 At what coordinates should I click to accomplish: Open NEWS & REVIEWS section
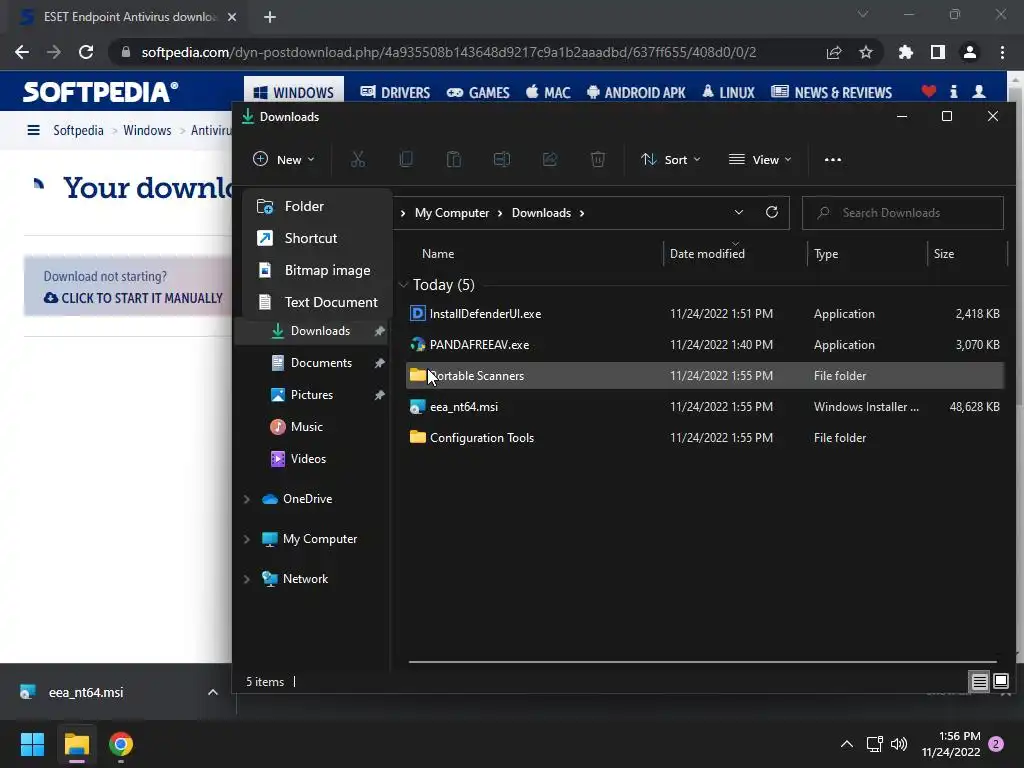831,93
